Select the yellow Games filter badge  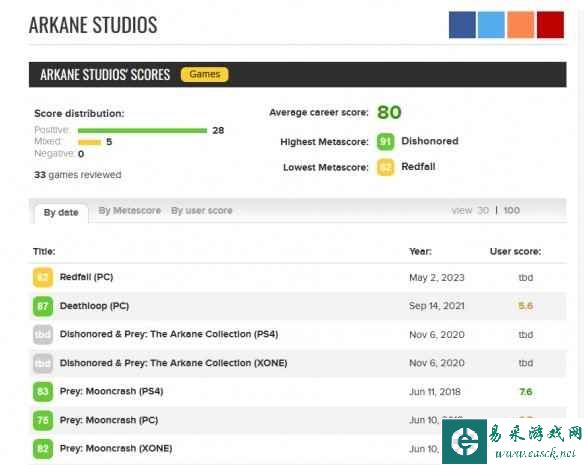click(204, 75)
